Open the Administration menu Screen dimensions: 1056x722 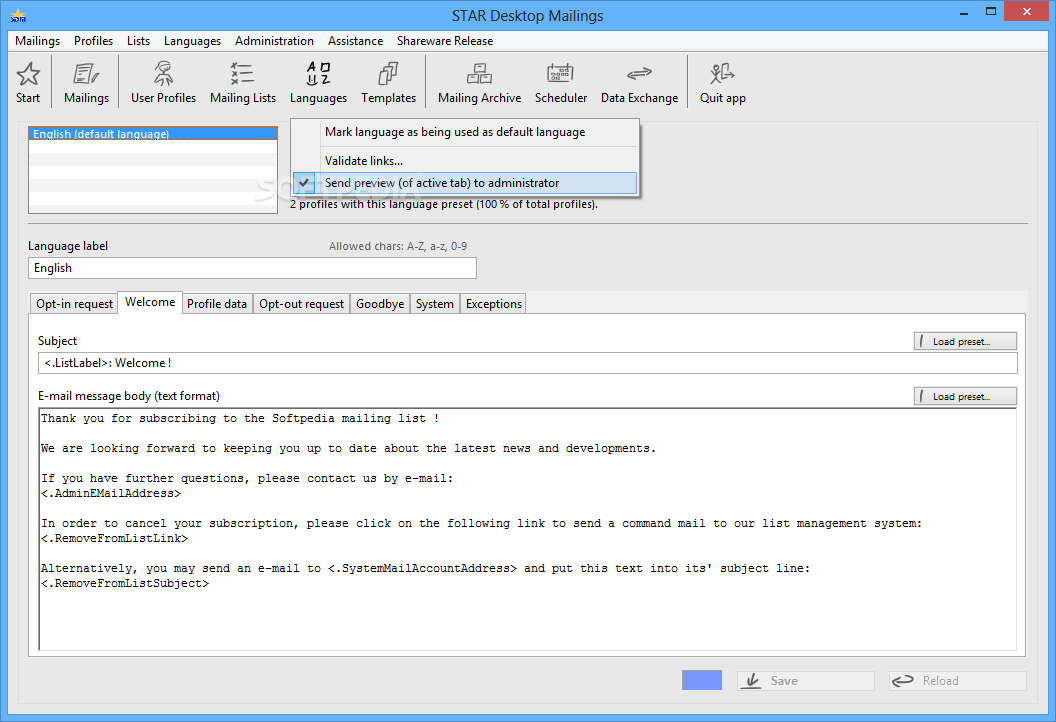[x=274, y=40]
